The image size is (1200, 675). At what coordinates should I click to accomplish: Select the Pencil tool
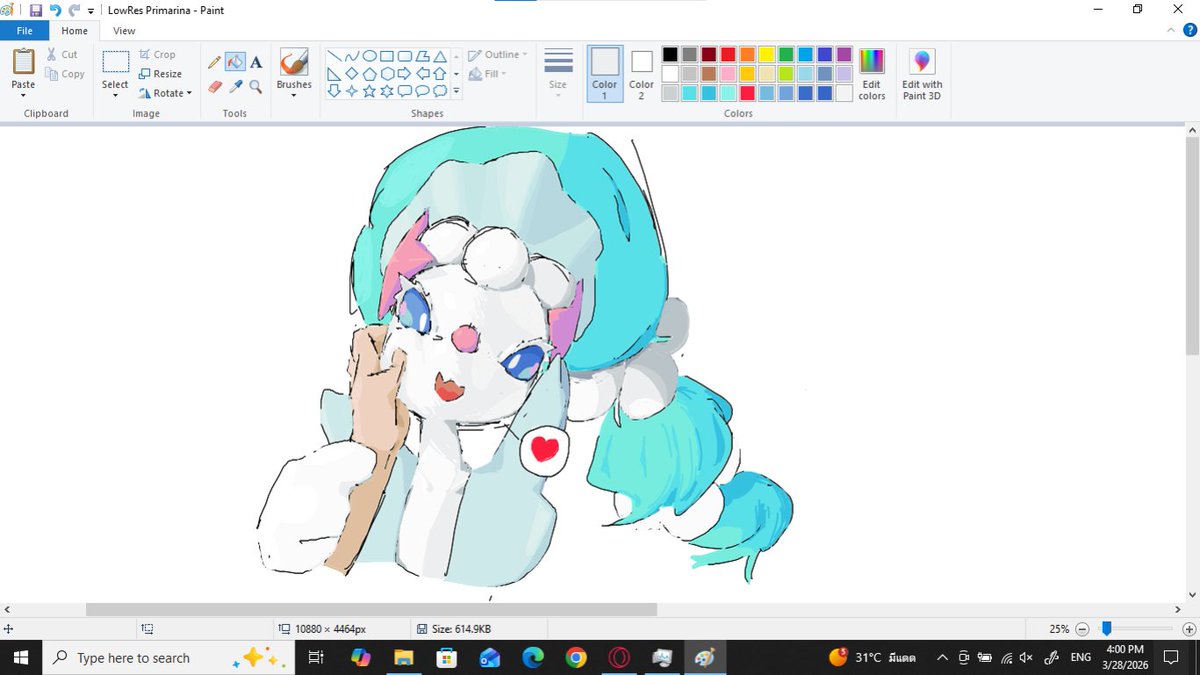pyautogui.click(x=214, y=62)
